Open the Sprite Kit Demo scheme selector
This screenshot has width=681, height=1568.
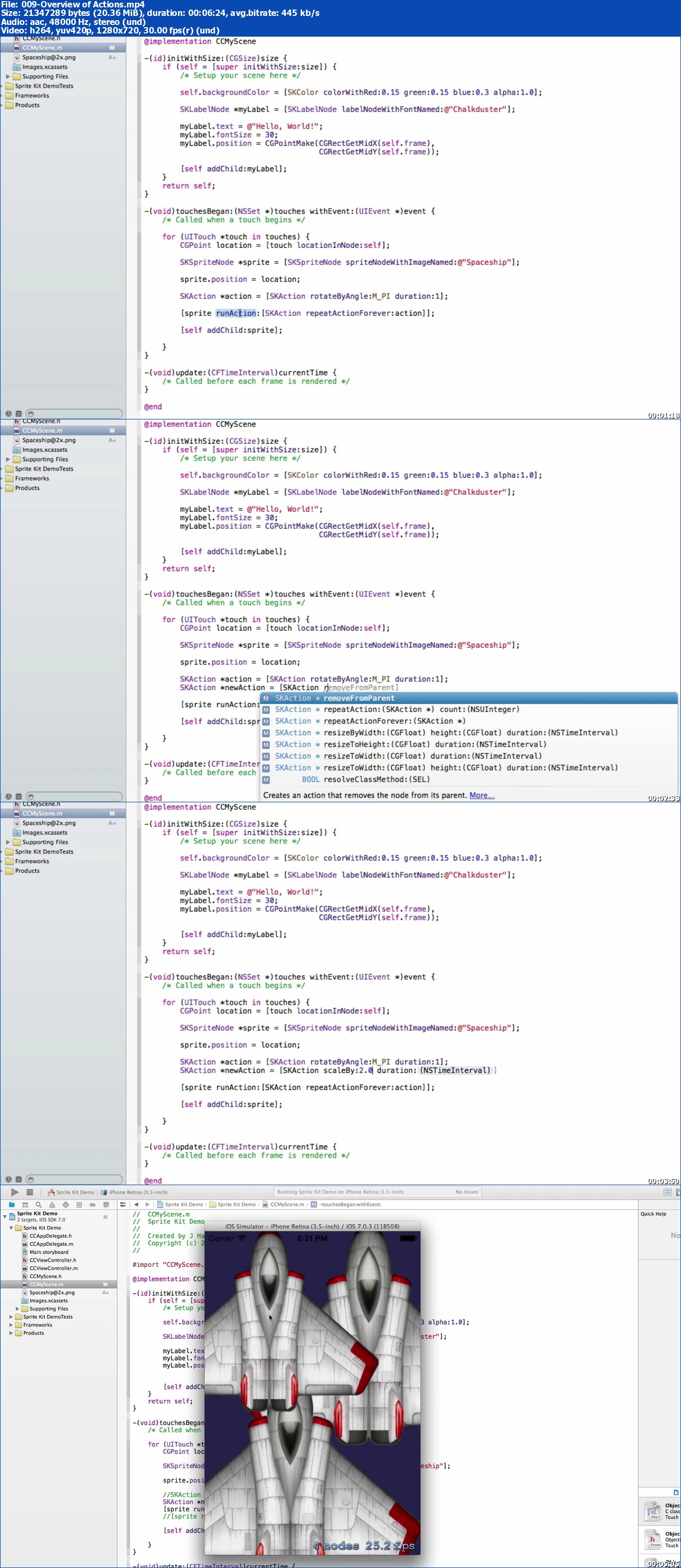(71, 1192)
